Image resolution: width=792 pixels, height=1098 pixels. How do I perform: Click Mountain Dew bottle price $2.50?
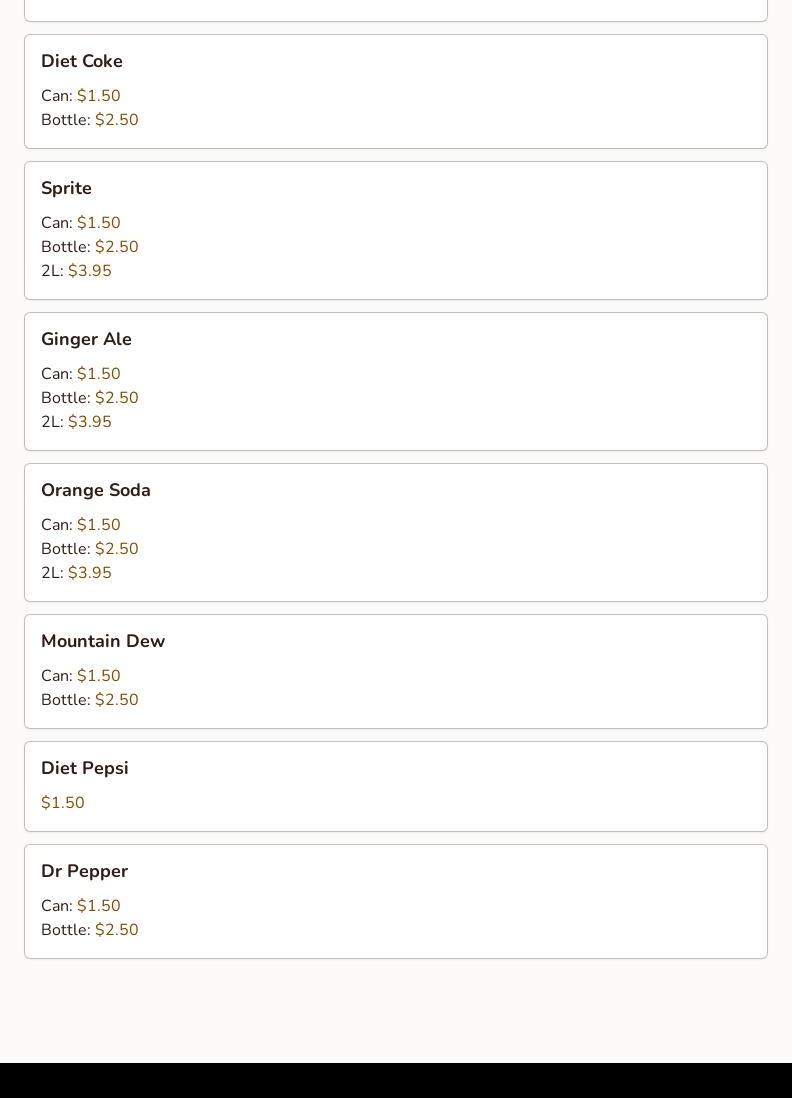[x=117, y=700]
